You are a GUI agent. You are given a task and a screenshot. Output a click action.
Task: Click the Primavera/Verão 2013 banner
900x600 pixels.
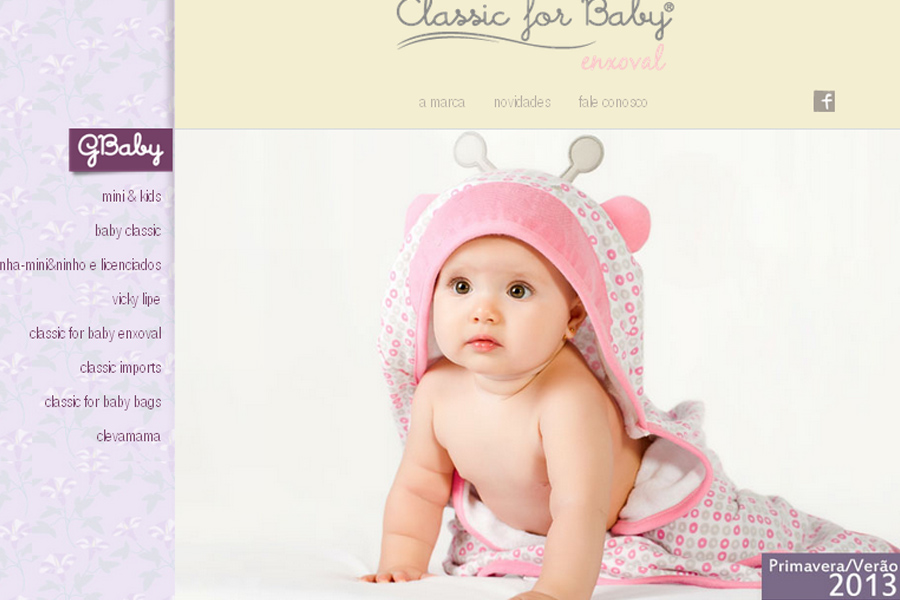pyautogui.click(x=831, y=576)
